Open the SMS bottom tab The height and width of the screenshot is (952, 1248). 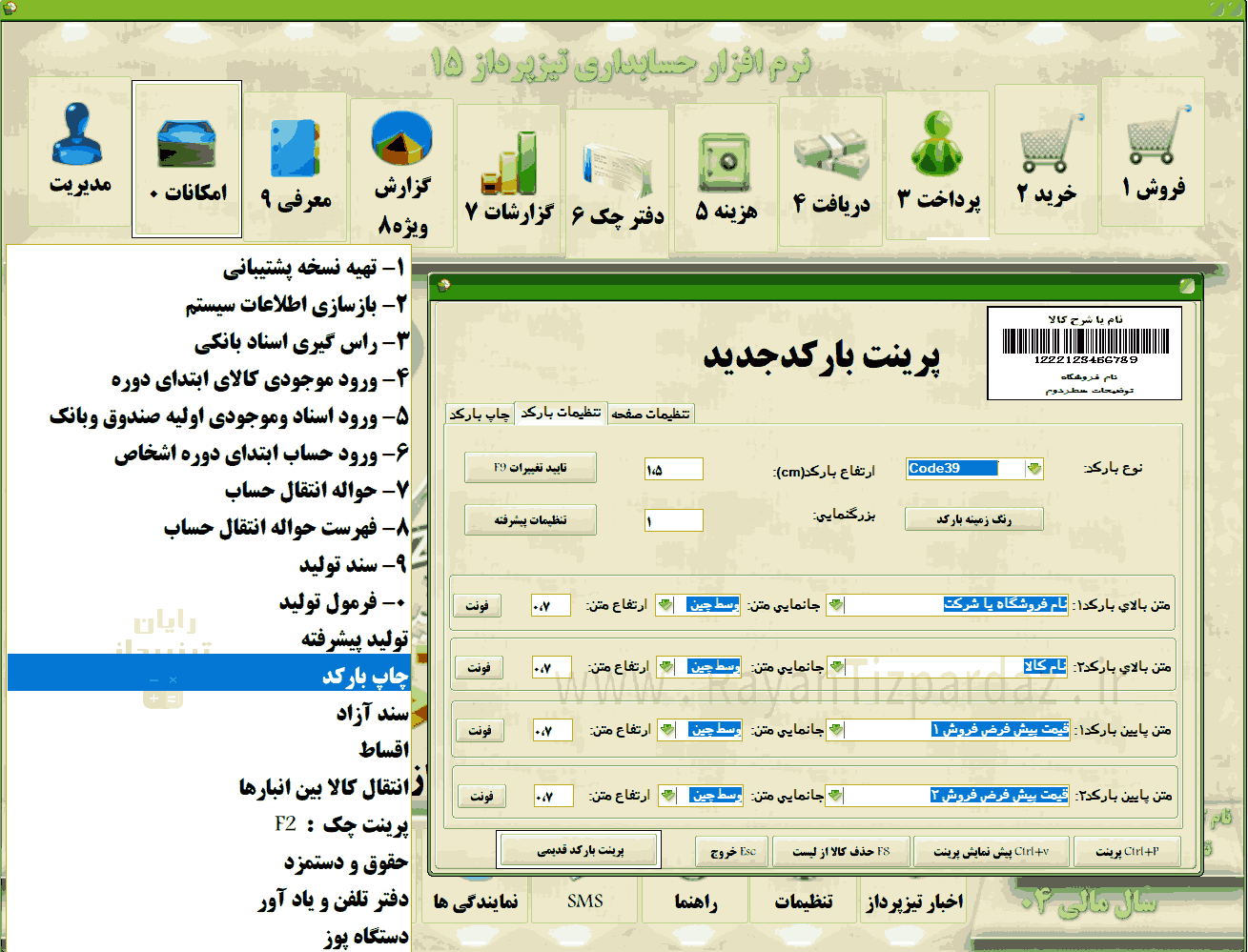point(584,901)
